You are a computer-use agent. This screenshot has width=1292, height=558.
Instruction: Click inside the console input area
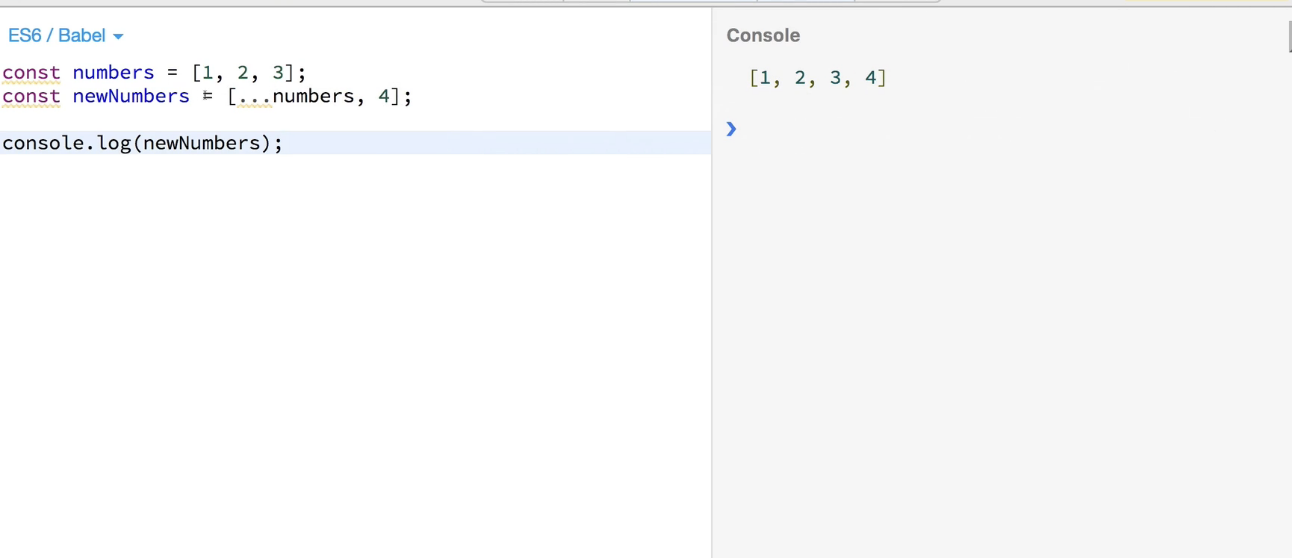pos(1010,128)
